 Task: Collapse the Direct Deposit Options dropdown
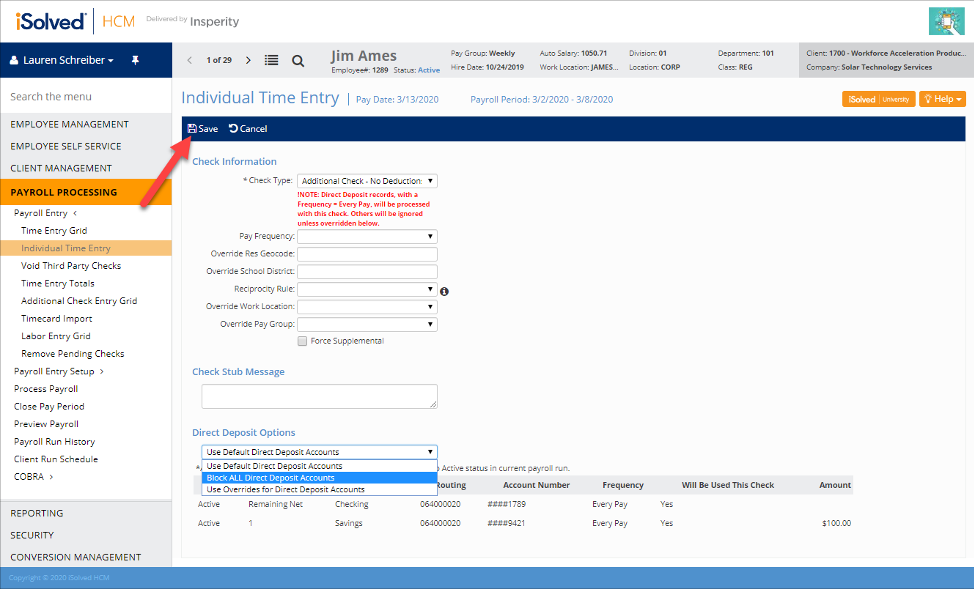coord(319,452)
